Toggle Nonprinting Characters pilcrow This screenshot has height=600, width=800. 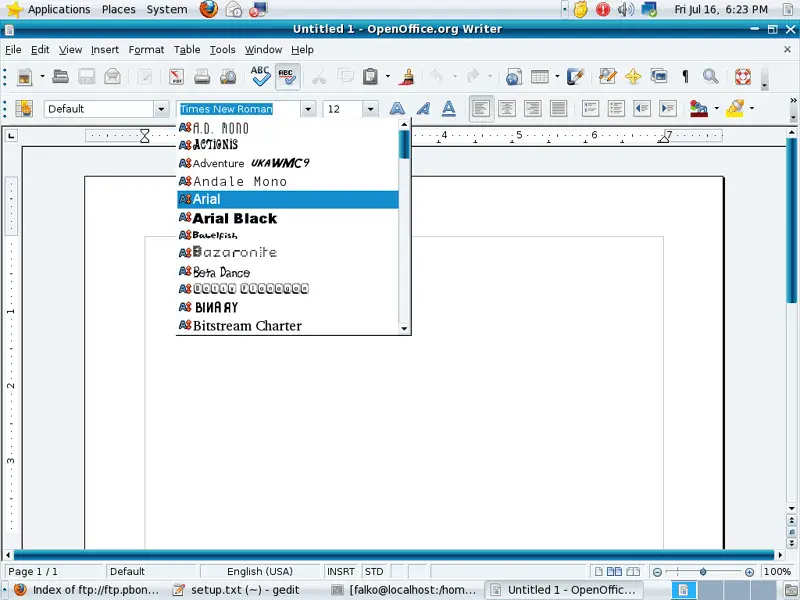point(685,77)
